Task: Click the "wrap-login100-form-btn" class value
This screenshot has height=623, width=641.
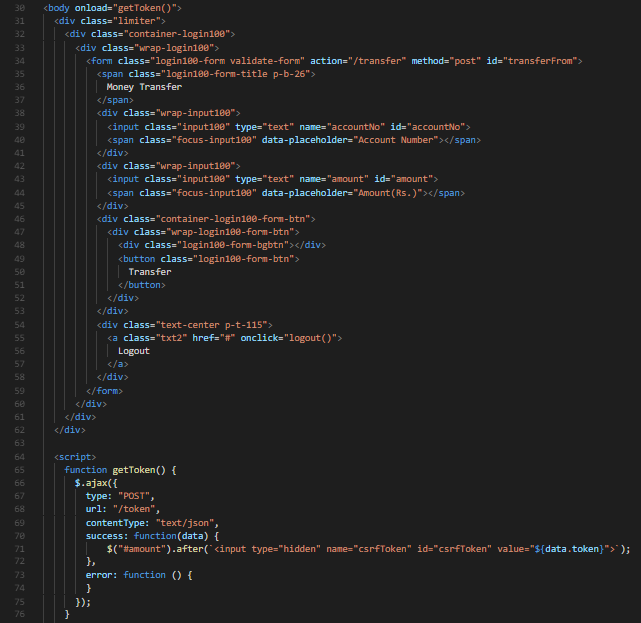Action: (x=230, y=232)
